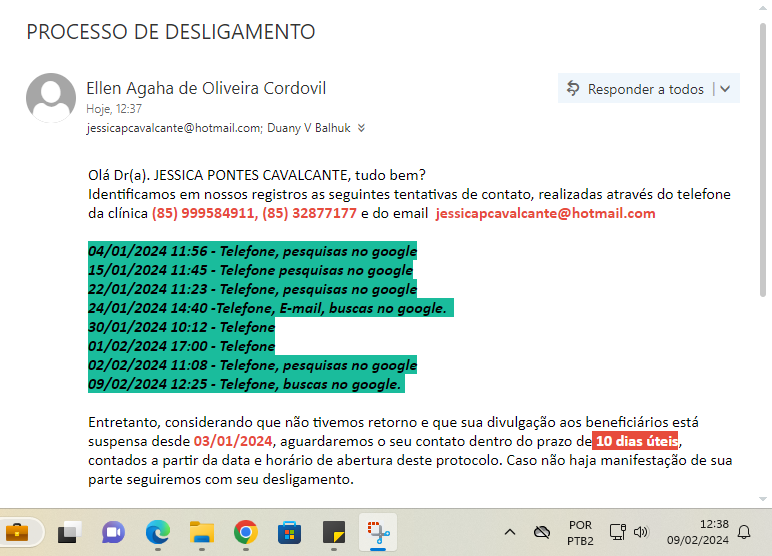
Task: Click the cloud sync status tray icon
Action: click(x=542, y=532)
